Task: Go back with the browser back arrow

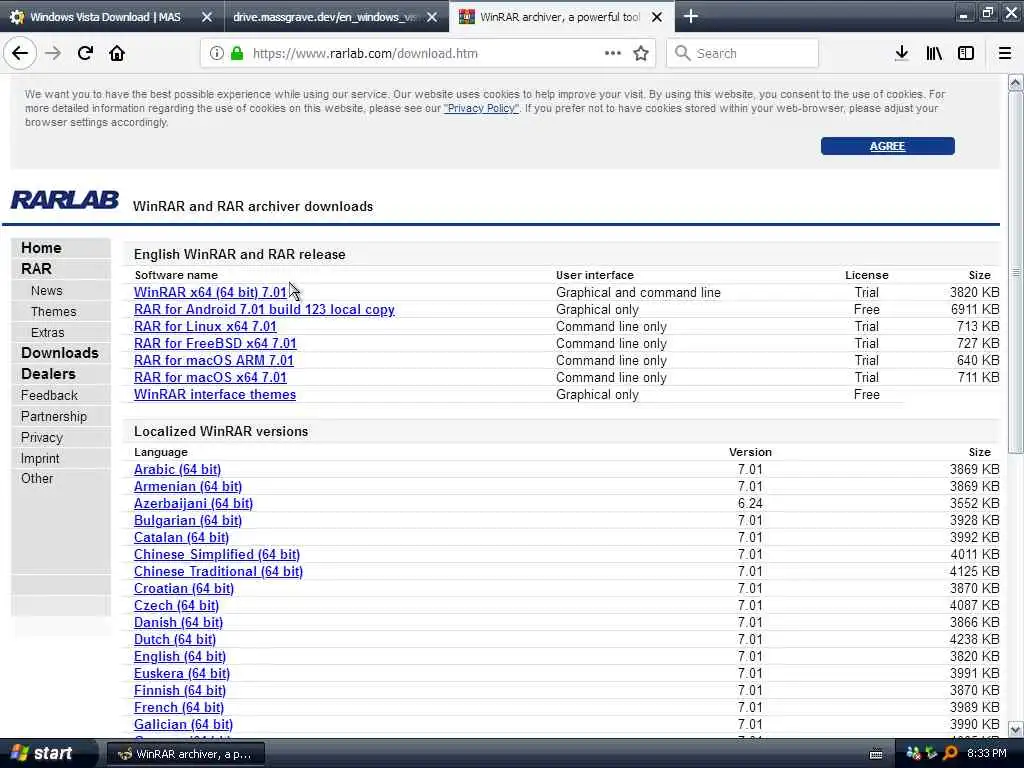Action: click(x=20, y=54)
